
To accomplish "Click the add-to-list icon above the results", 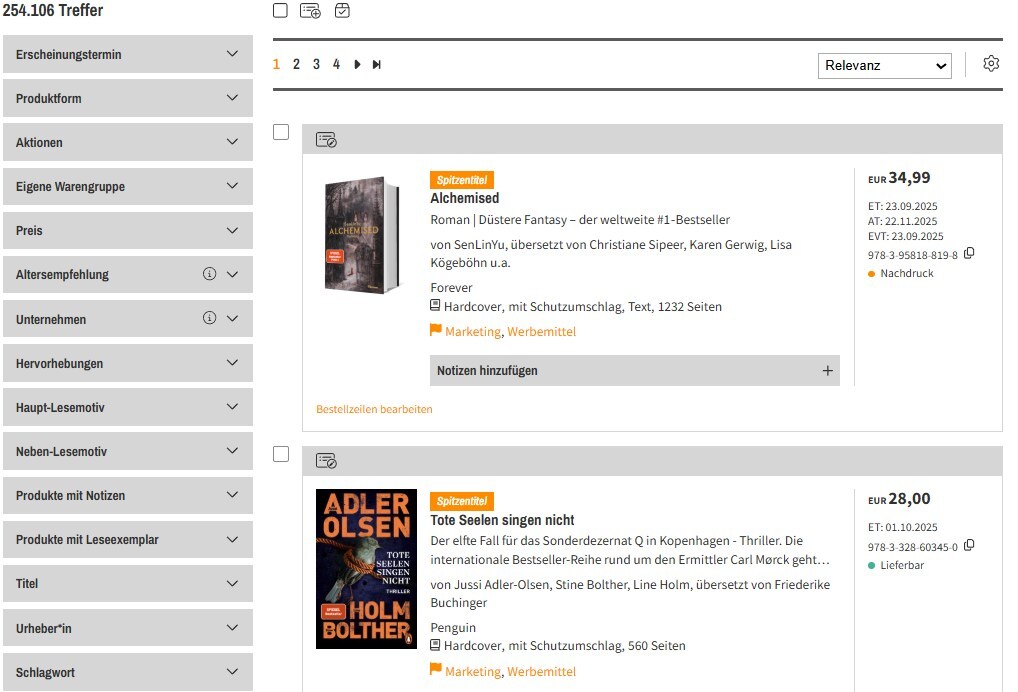I will click(x=311, y=11).
